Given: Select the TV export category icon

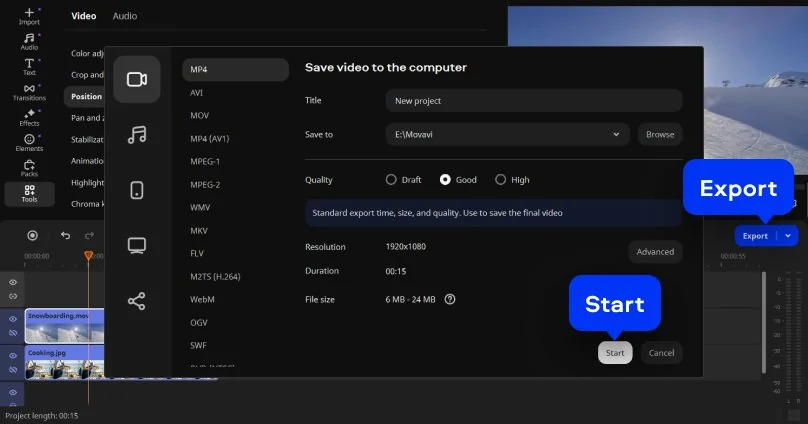Looking at the screenshot, I should point(137,245).
